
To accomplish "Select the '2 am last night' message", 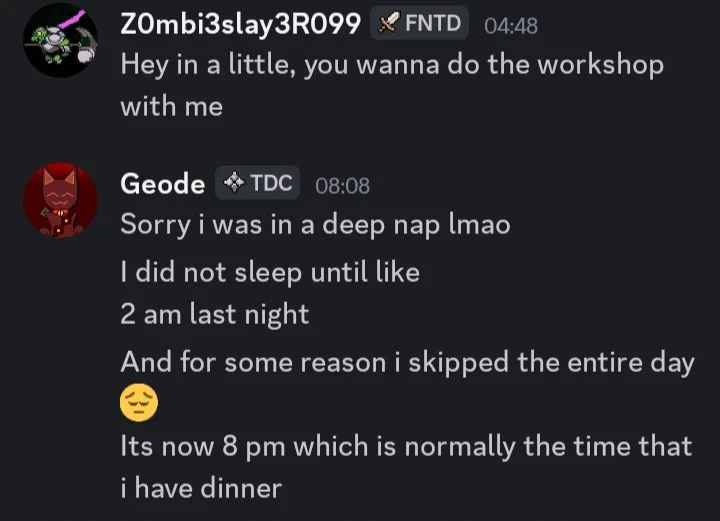I will pyautogui.click(x=214, y=314).
